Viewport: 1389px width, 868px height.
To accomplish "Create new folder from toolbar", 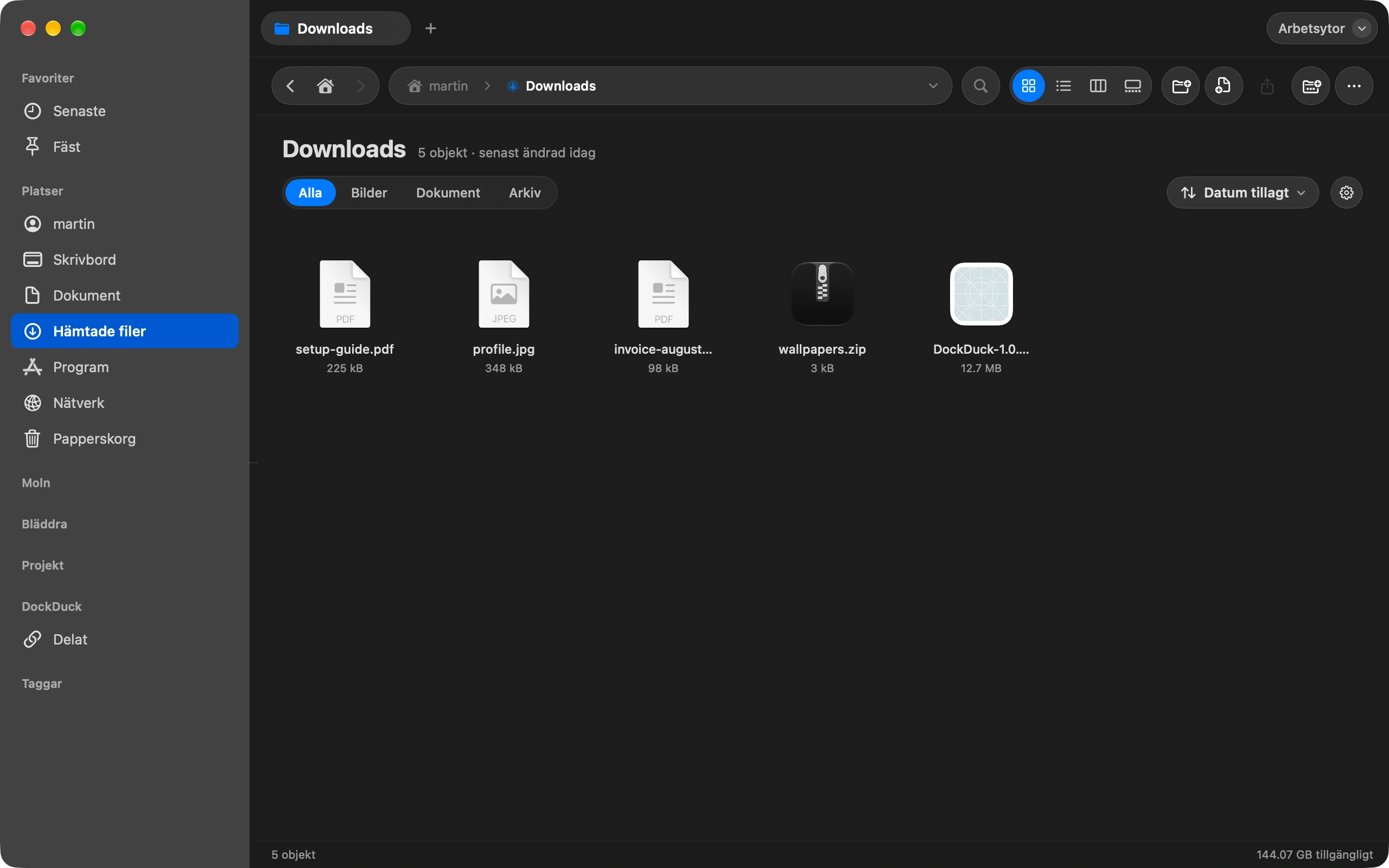I will click(x=1181, y=86).
